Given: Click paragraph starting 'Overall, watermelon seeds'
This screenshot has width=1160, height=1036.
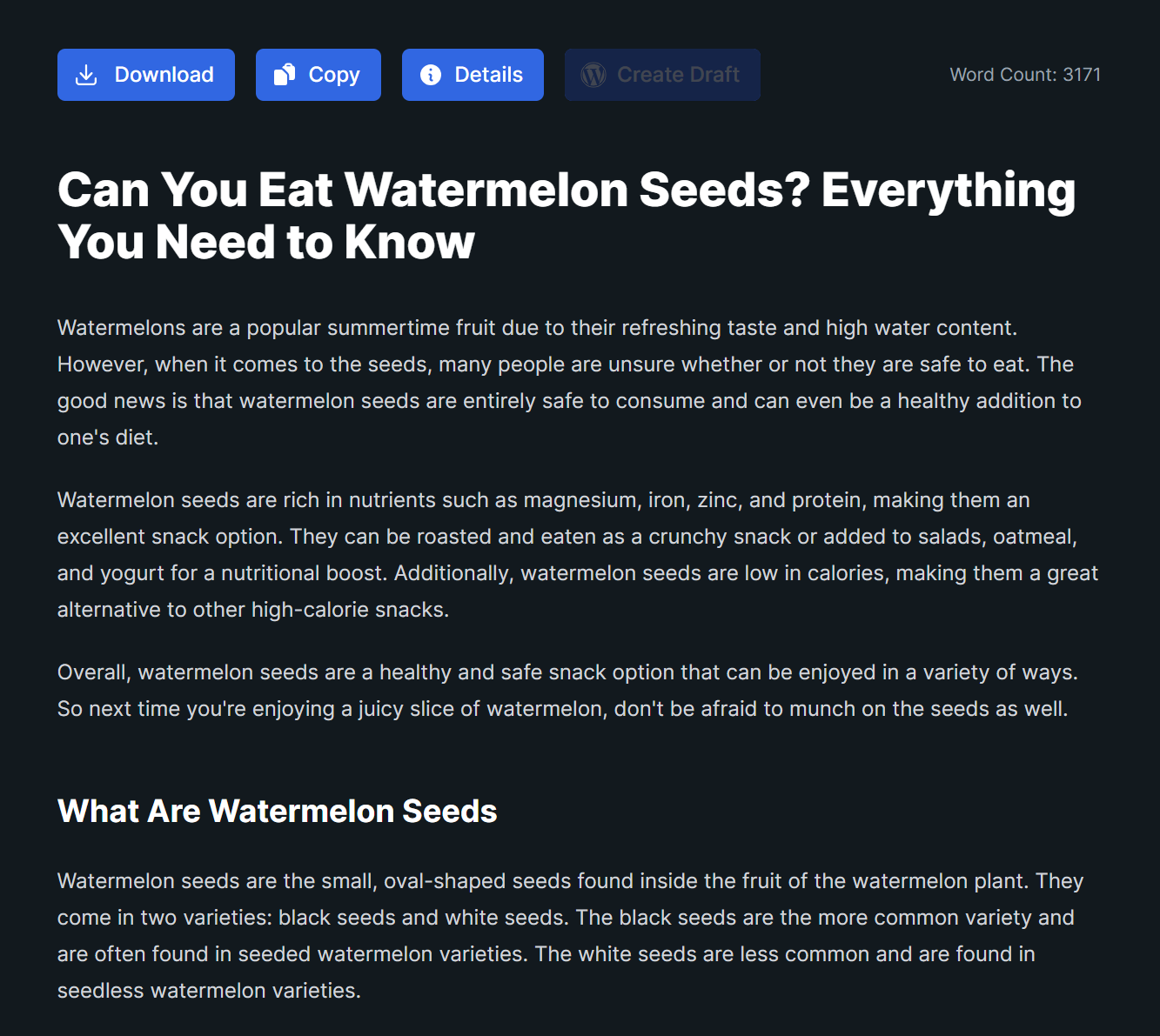Looking at the screenshot, I should click(x=567, y=691).
